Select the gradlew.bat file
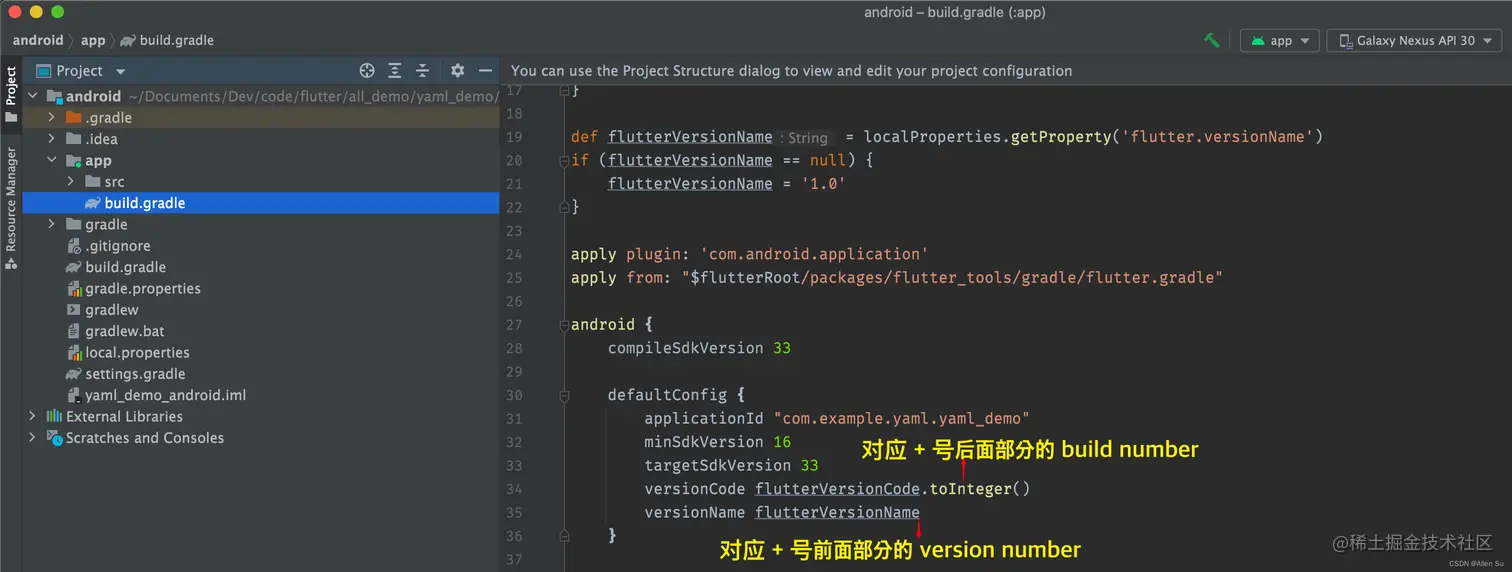This screenshot has height=572, width=1512. 125,331
